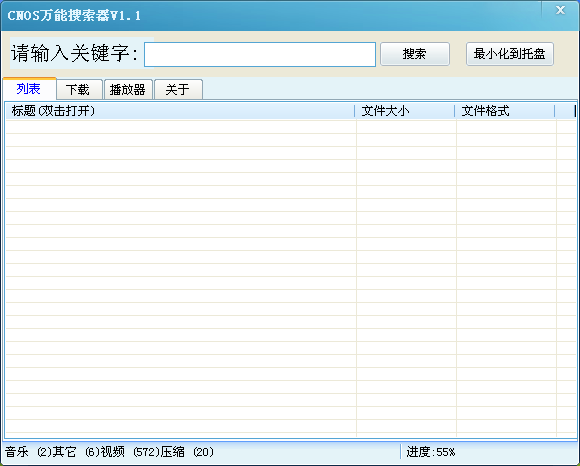Click the 压缩 (20) status bar label

[187, 452]
